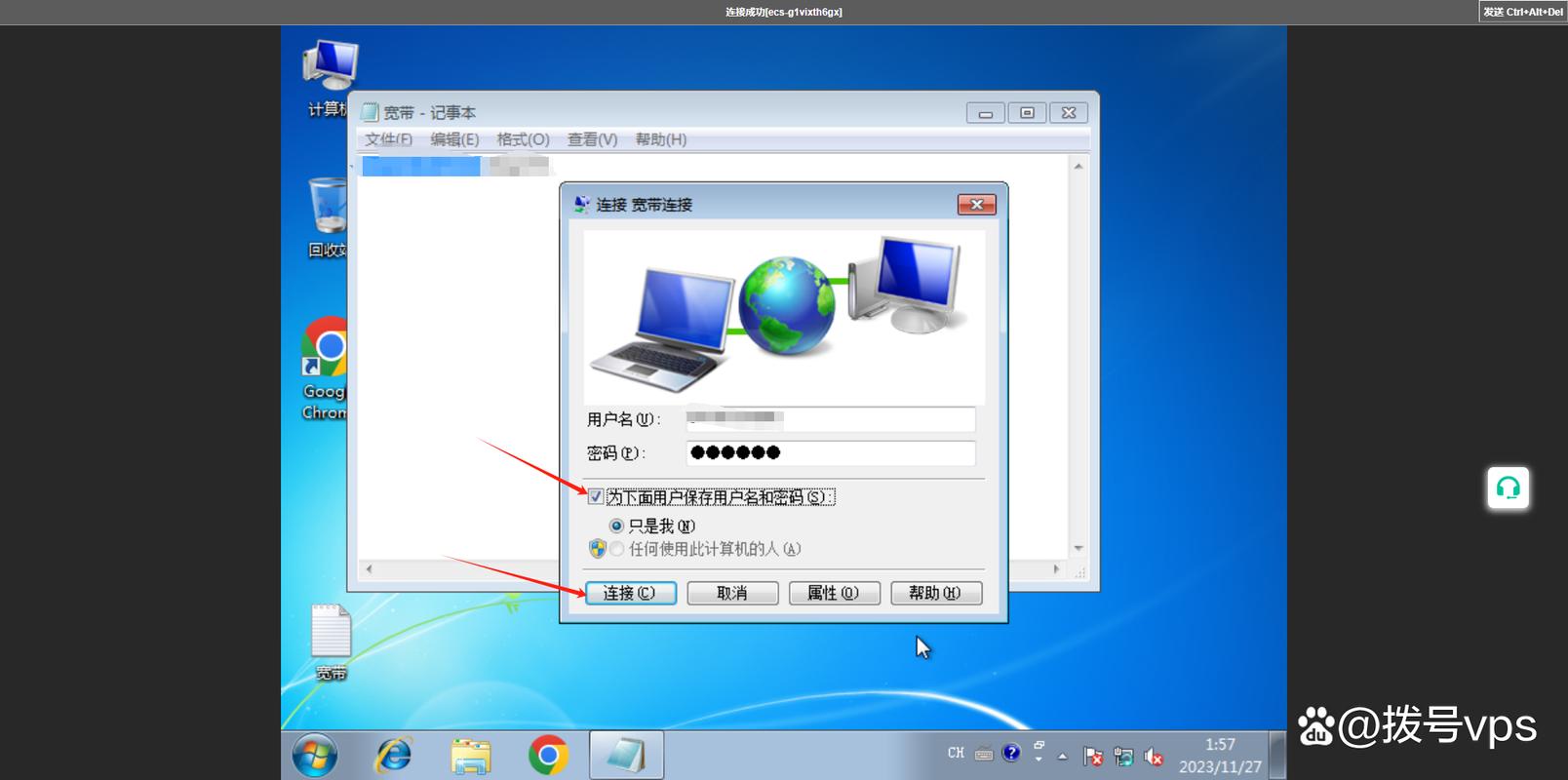
Task: Click the keyboard icon in language bar
Action: 984,753
